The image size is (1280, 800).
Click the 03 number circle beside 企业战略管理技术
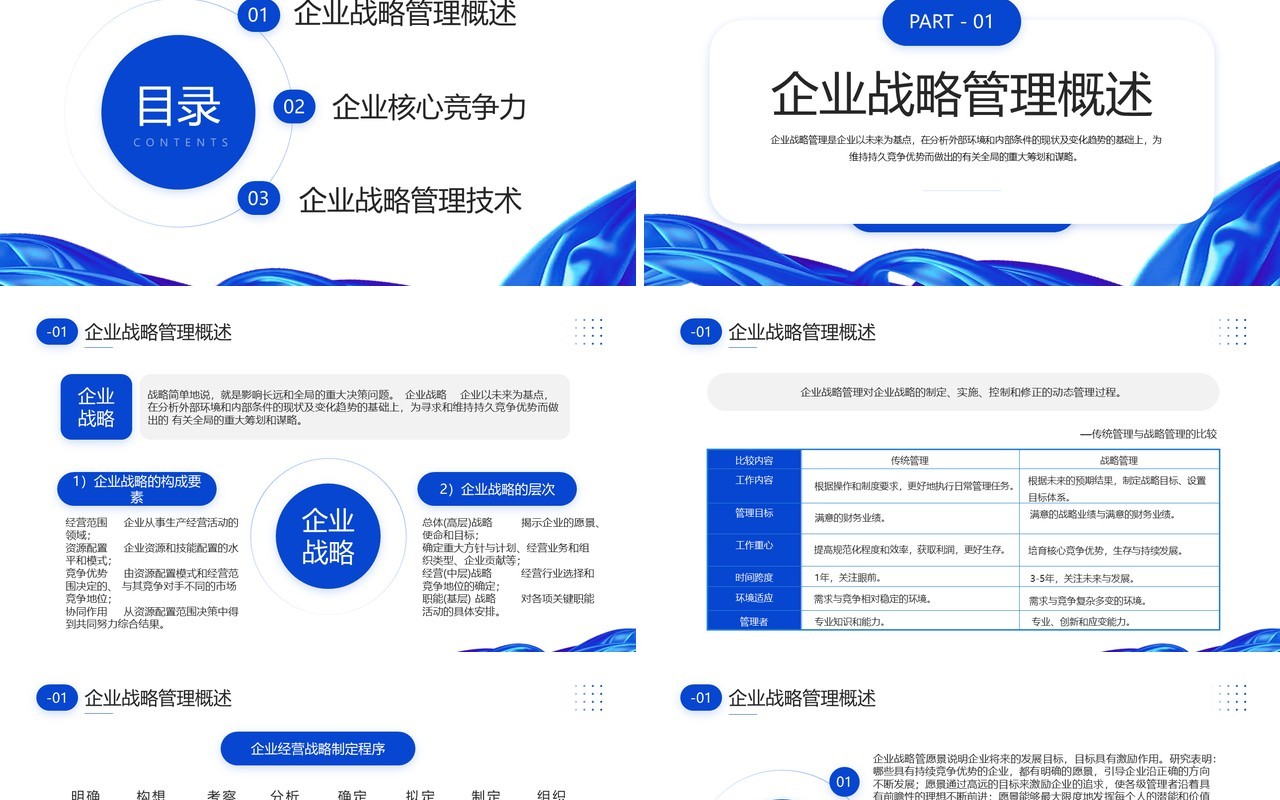[x=259, y=198]
